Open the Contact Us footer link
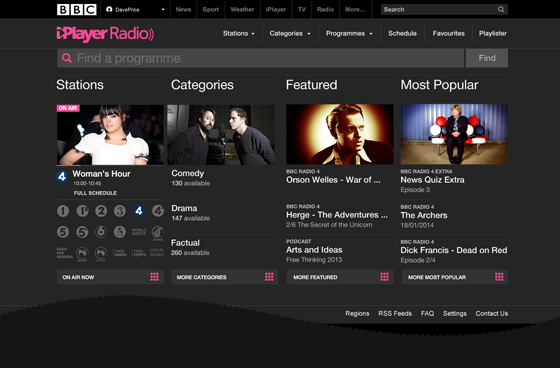The height and width of the screenshot is (368, 560). [x=491, y=313]
